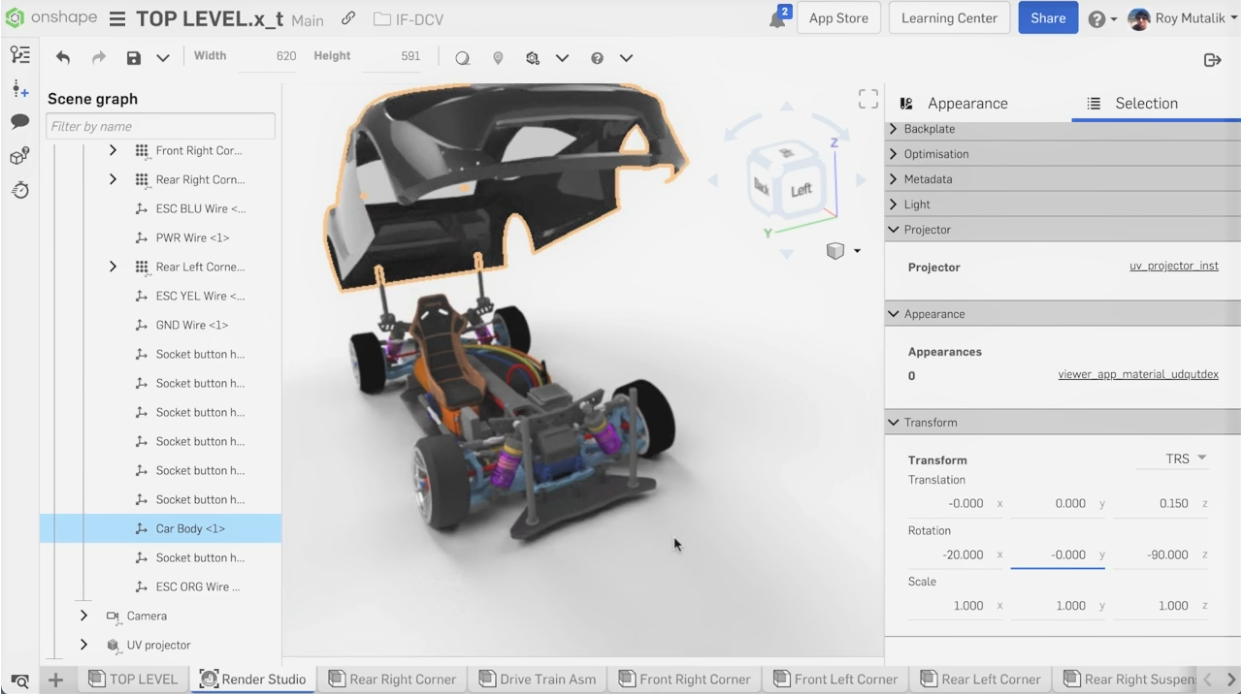Click the Filter by name field

[160, 126]
